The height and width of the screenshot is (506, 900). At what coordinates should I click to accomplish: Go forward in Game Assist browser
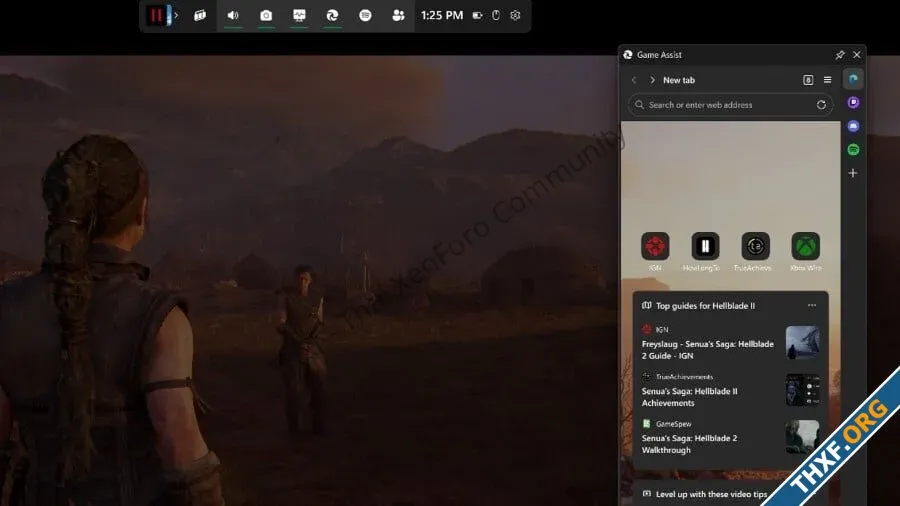click(653, 80)
